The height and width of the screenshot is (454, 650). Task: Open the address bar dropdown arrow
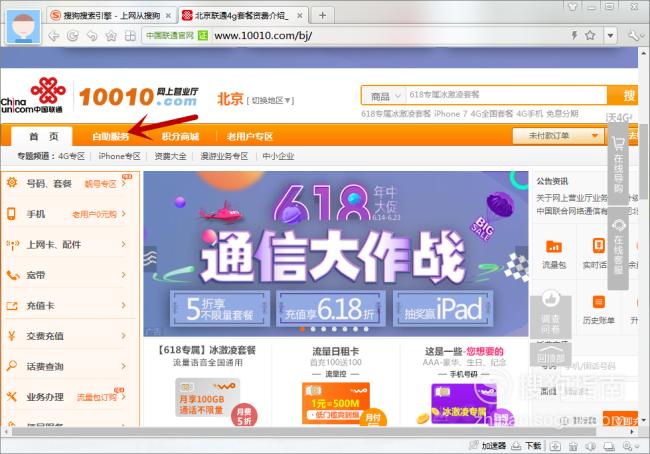coord(610,36)
